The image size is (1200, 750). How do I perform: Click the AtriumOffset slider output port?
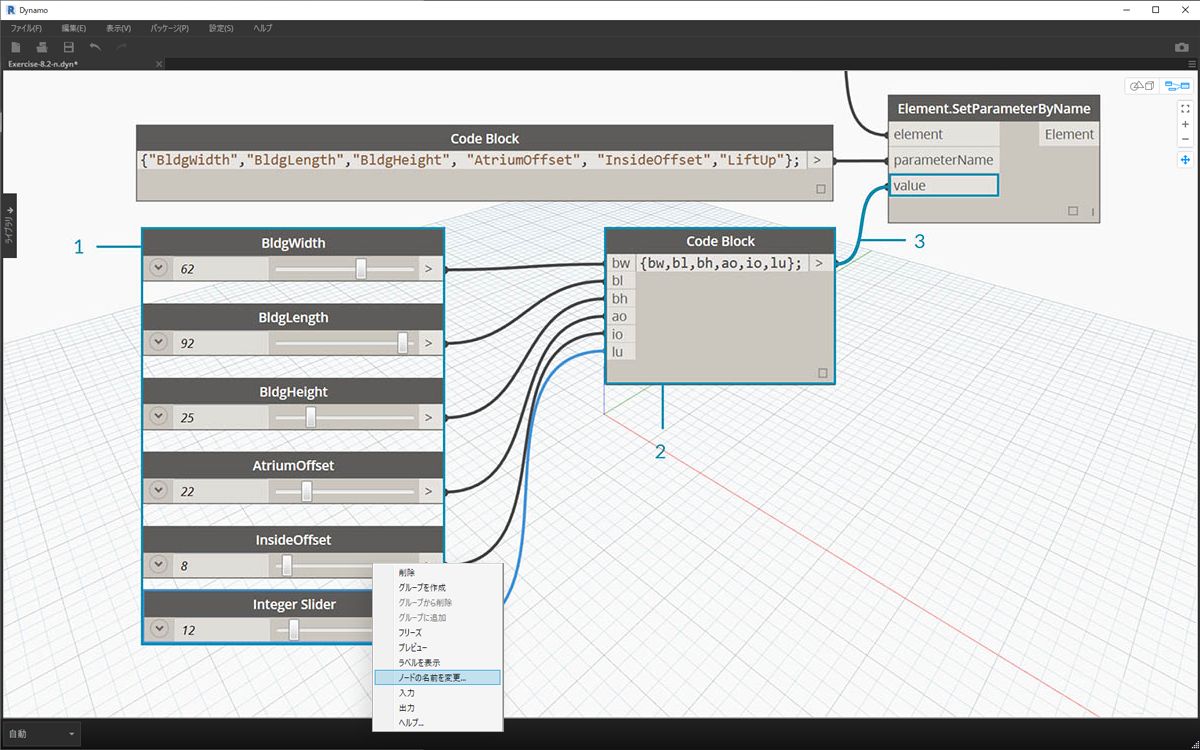(429, 491)
